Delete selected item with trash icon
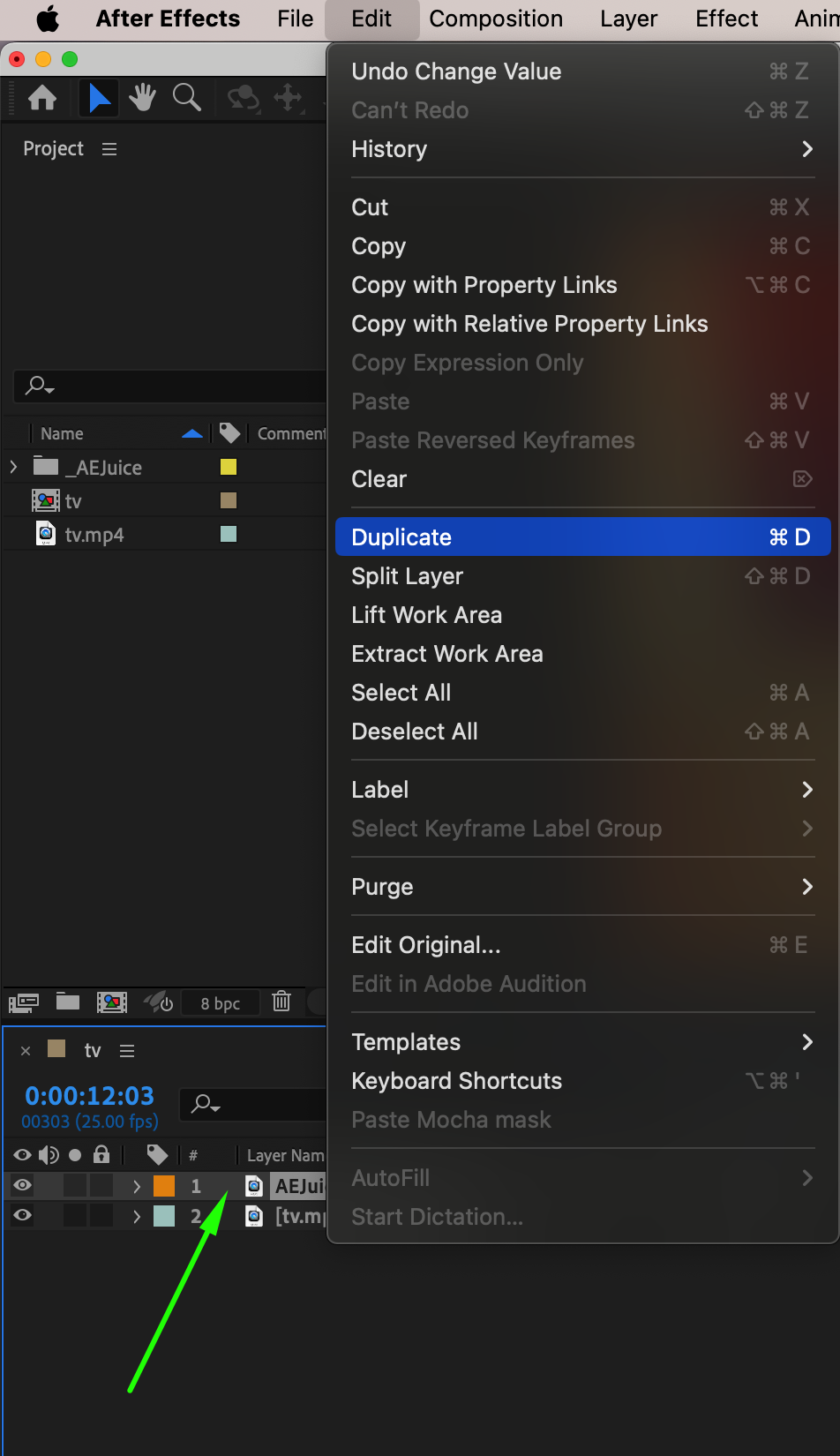Image resolution: width=840 pixels, height=1456 pixels. pos(281,1002)
